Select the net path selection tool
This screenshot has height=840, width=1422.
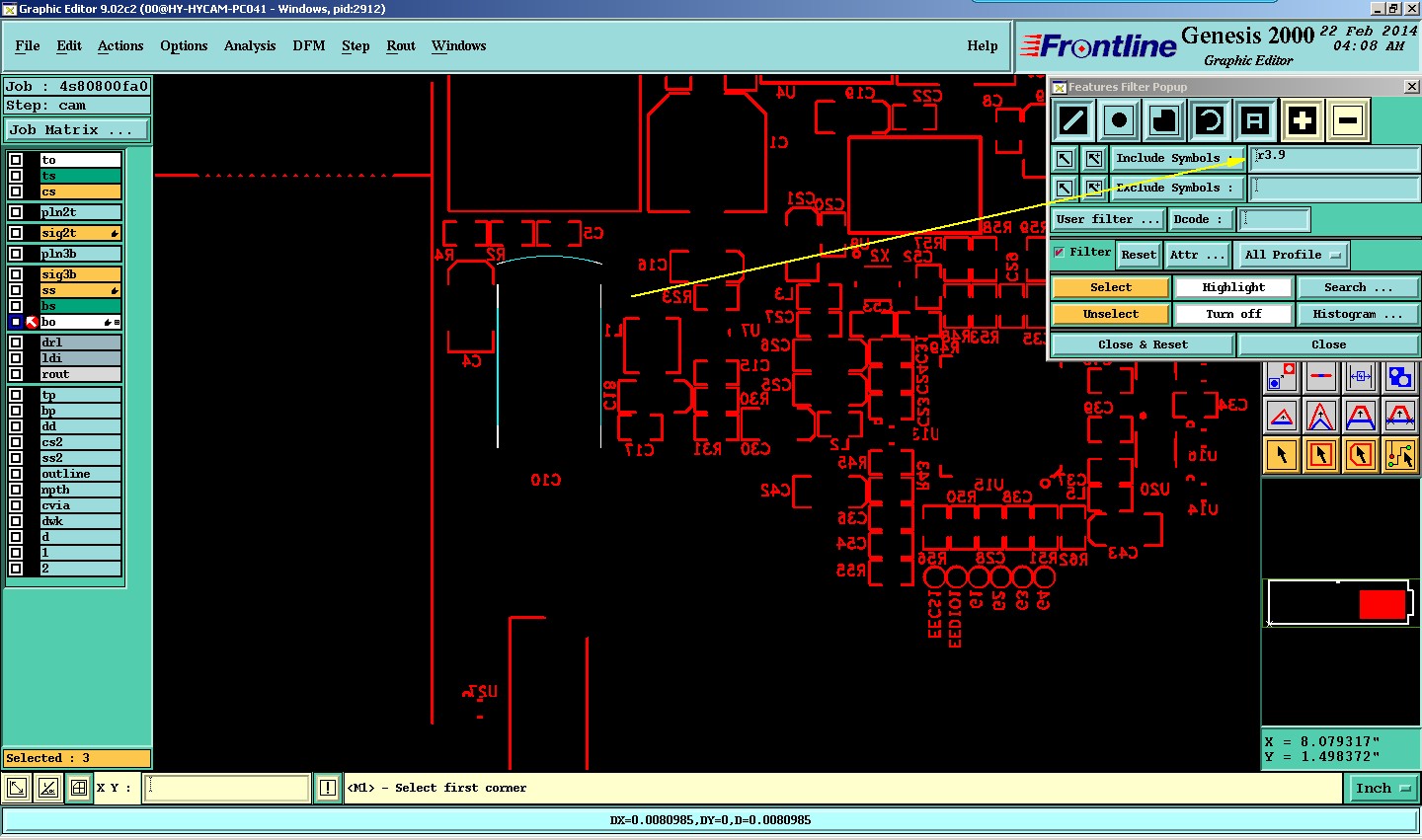point(1400,455)
